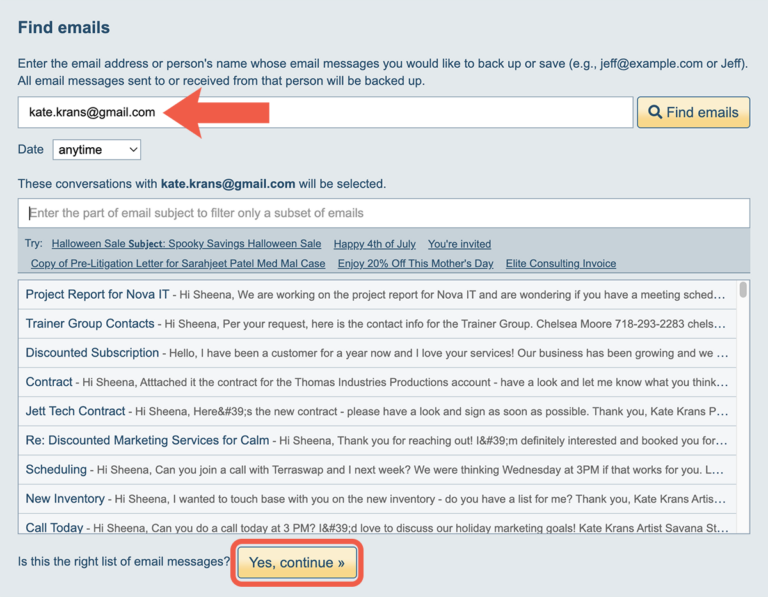Select the Call Today email row

pyautogui.click(x=377, y=524)
